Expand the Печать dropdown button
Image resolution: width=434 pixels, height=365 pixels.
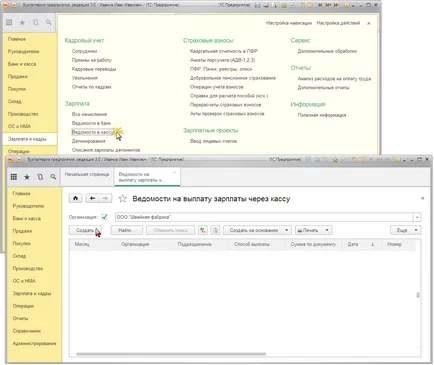click(313, 230)
